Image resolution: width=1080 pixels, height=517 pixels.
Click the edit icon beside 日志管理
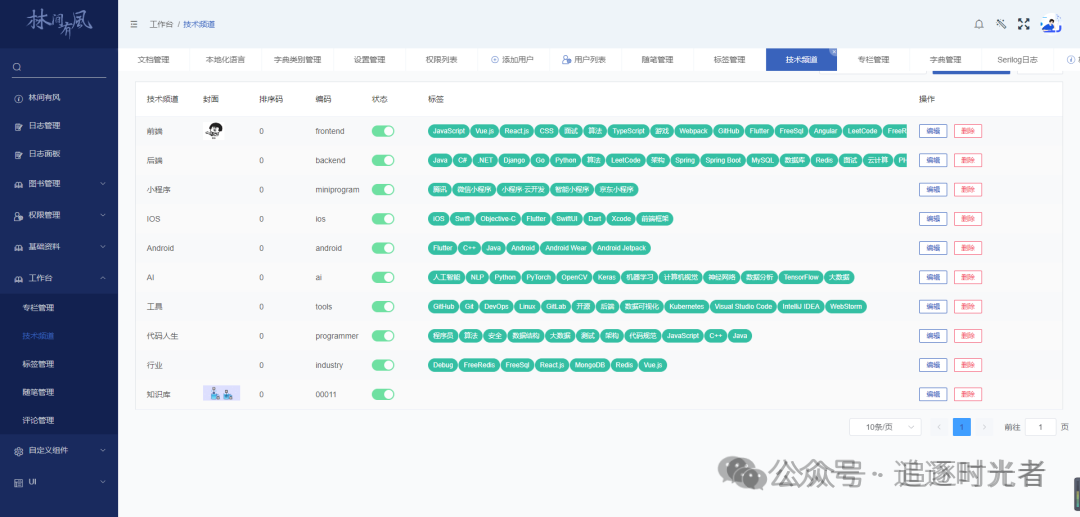[19, 126]
